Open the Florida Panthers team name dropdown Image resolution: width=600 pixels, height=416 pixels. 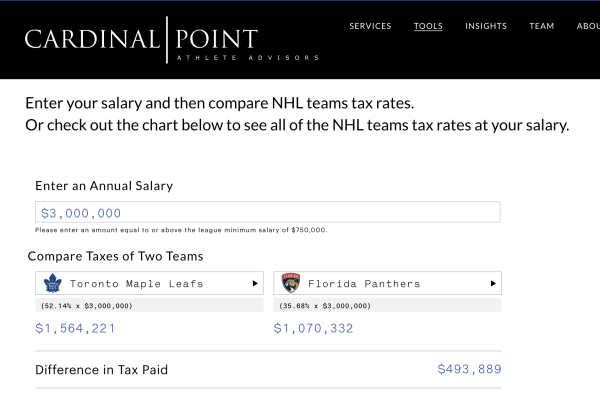point(369,284)
